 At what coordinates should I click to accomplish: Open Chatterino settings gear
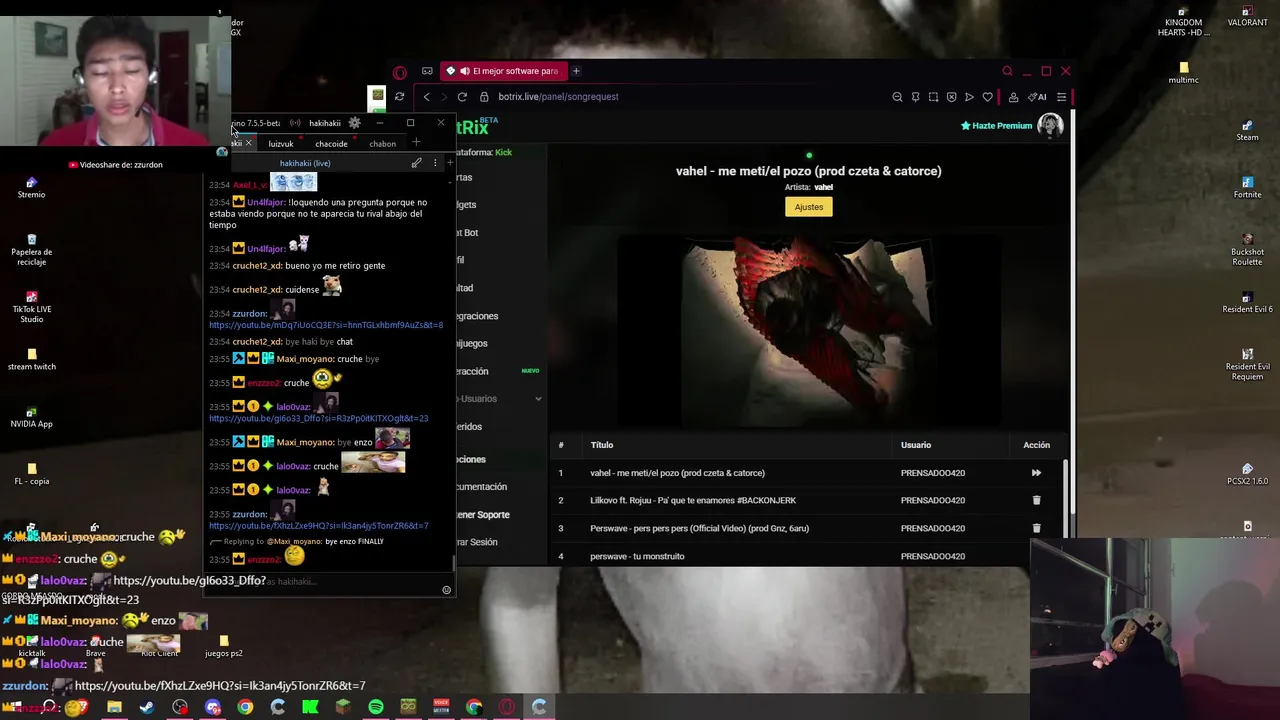click(x=354, y=123)
